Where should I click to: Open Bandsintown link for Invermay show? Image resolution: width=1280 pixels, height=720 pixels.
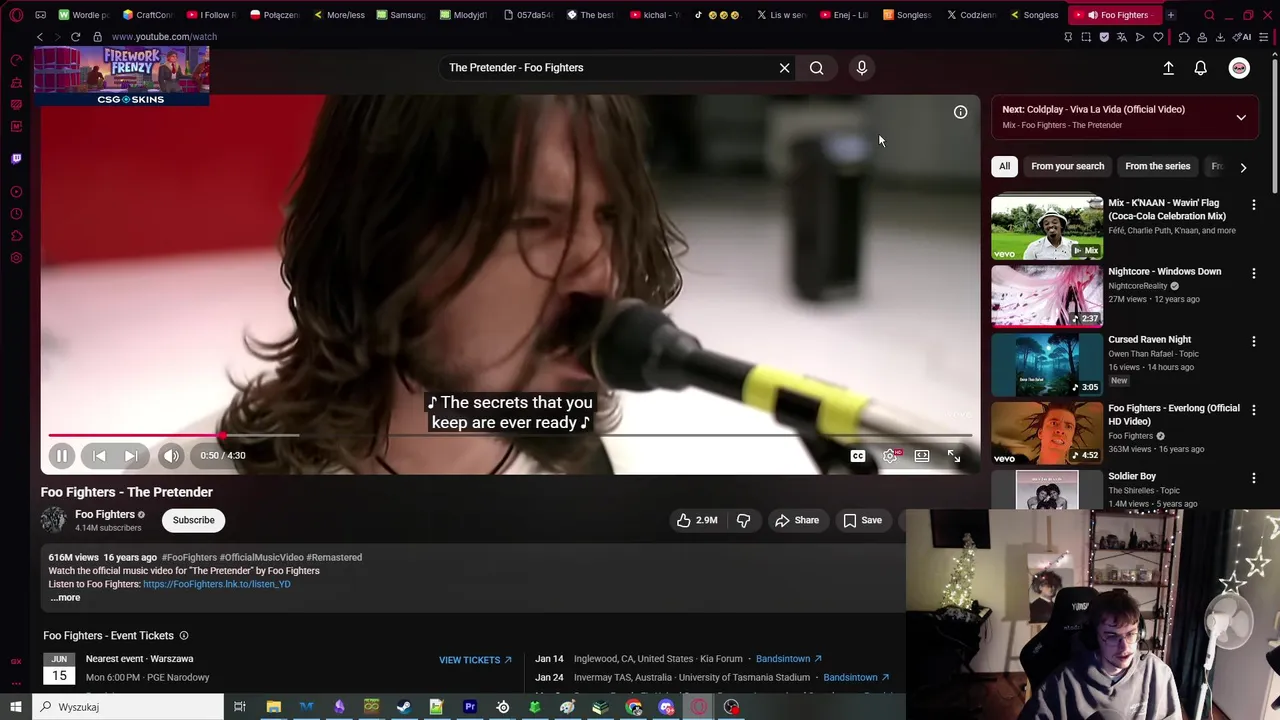(856, 677)
